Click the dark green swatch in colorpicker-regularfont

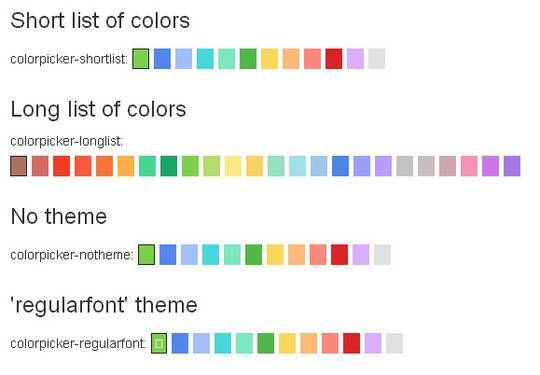(266, 343)
